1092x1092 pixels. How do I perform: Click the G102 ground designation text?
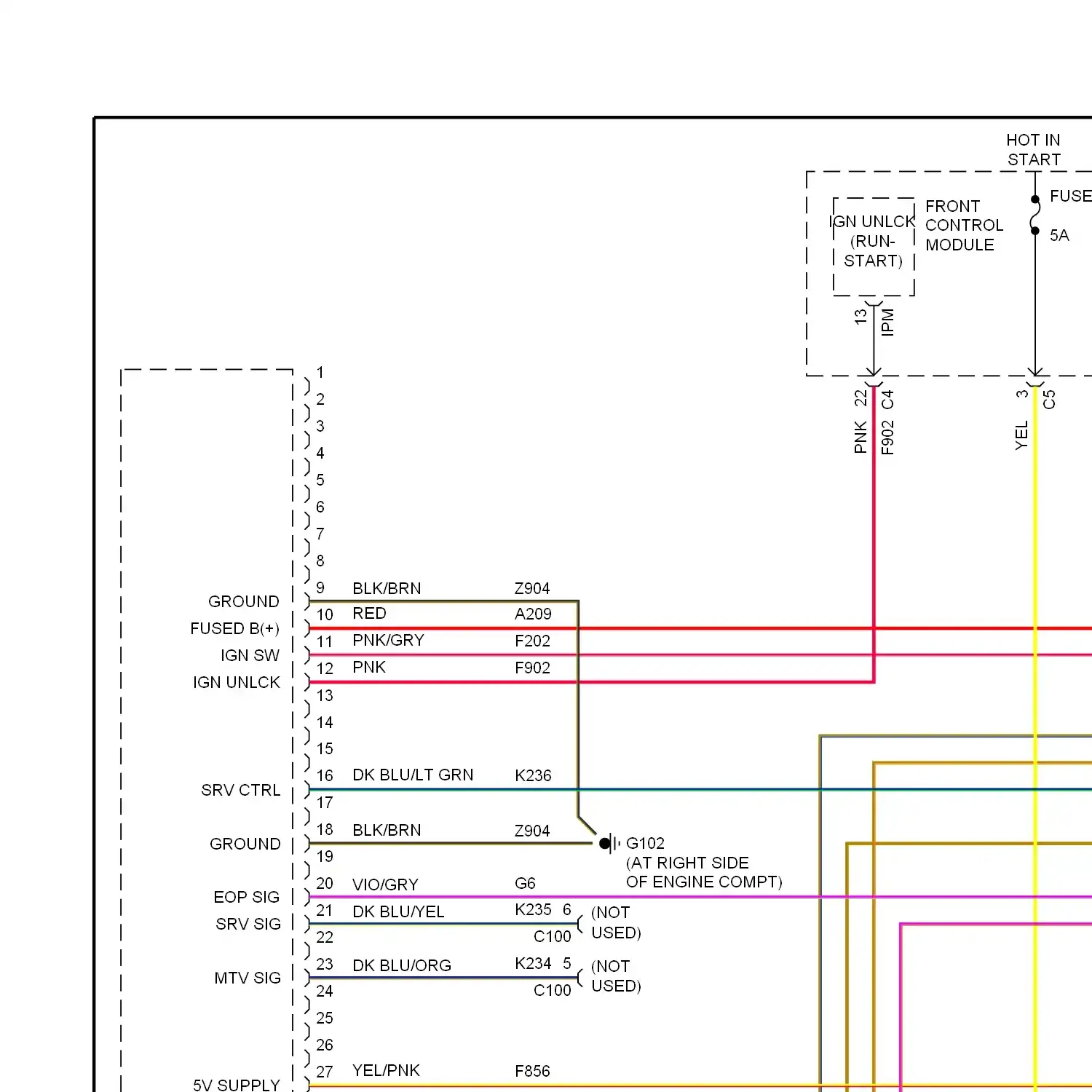click(x=645, y=843)
